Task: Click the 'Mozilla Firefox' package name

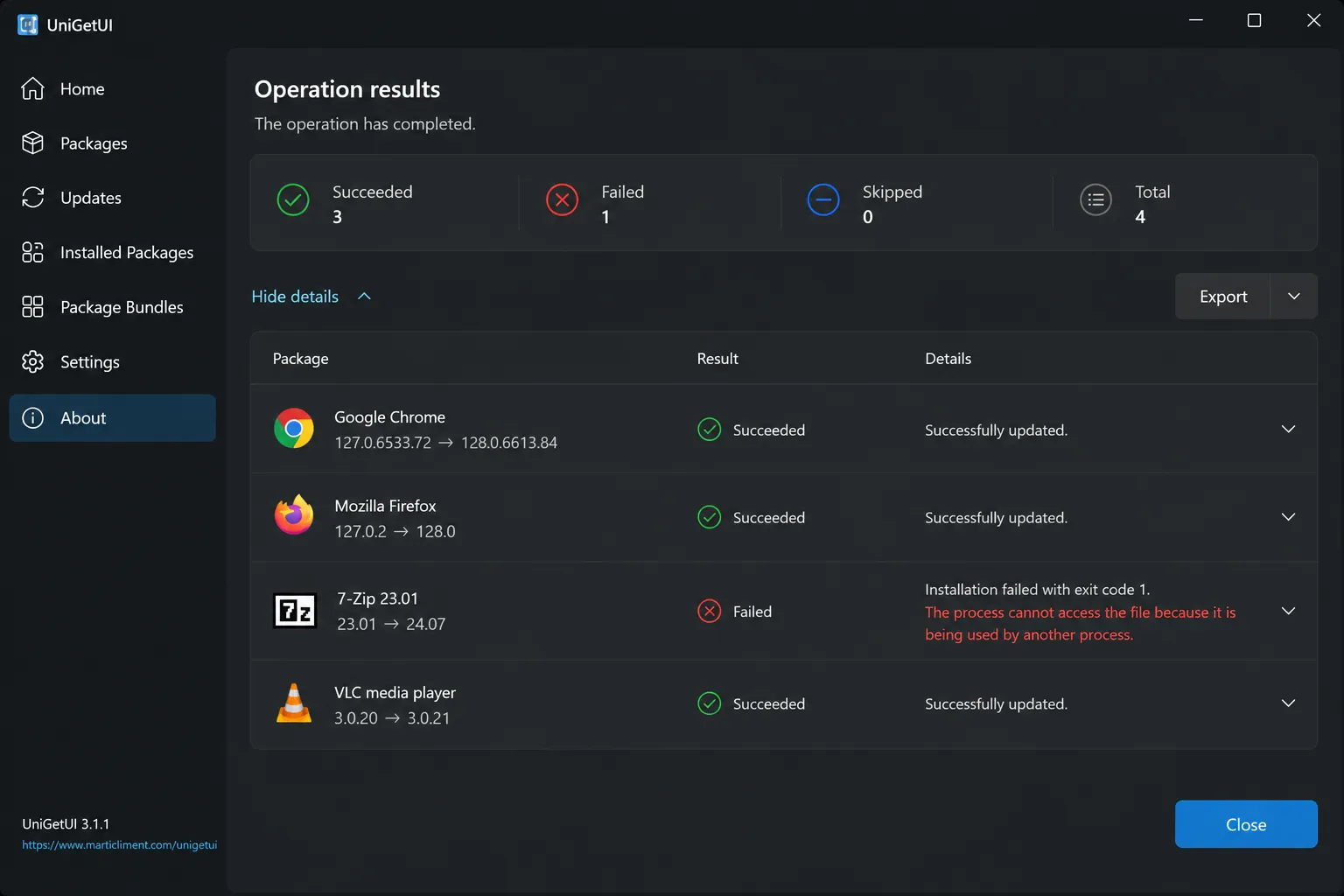Action: tap(385, 505)
